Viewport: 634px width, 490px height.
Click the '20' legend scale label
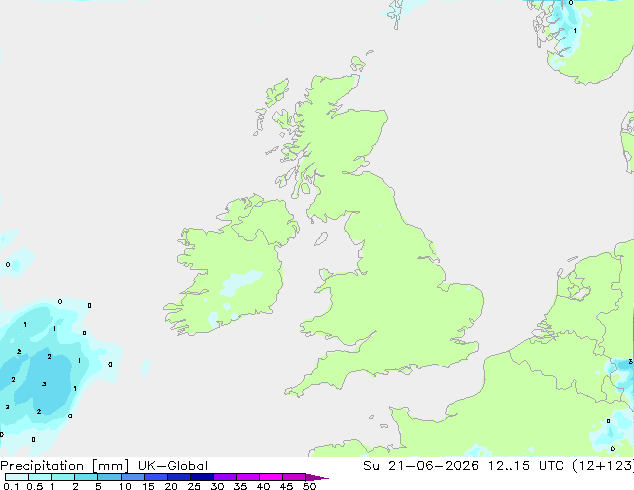tap(171, 486)
